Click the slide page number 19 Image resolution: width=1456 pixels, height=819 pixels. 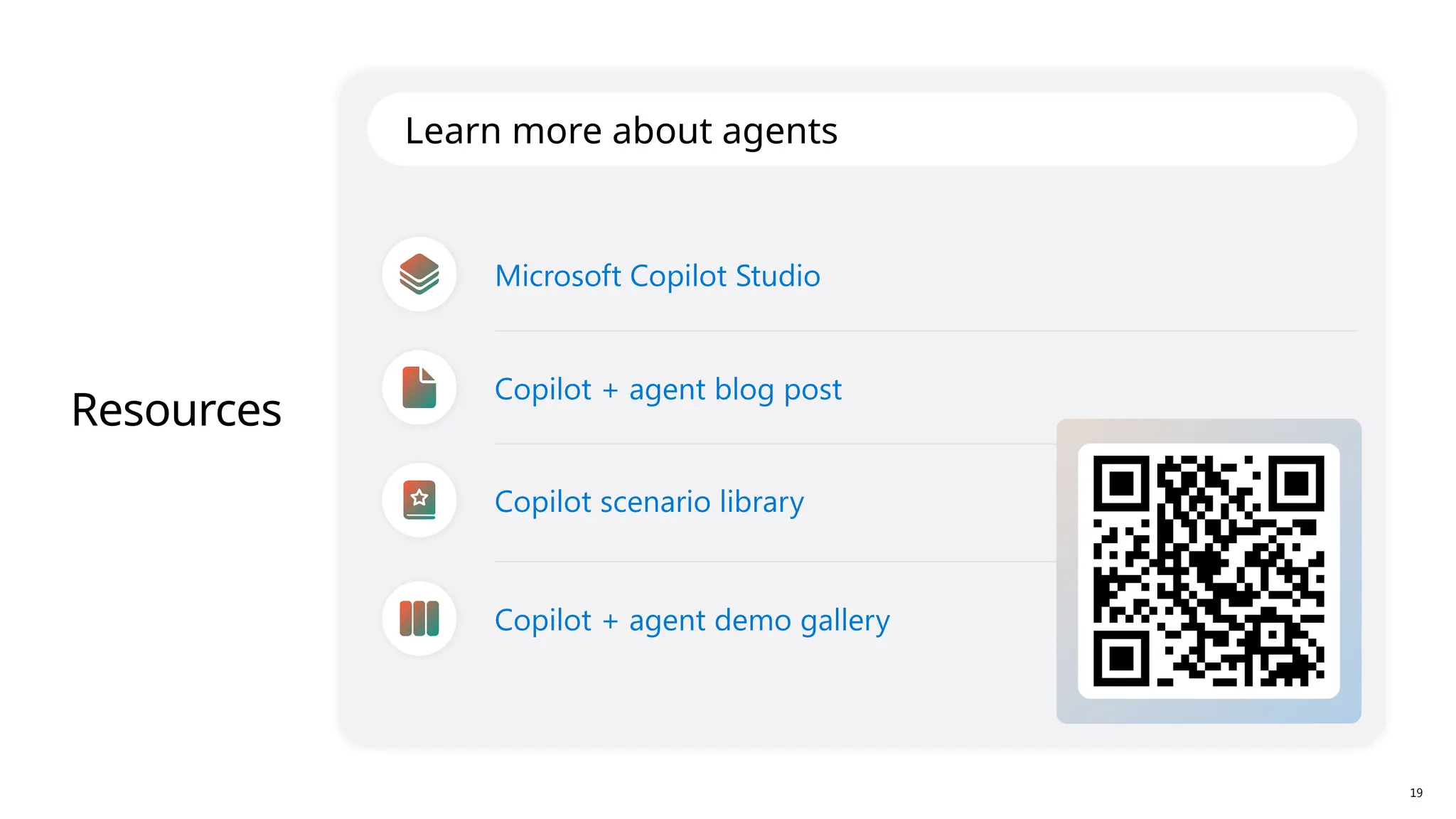(1415, 793)
